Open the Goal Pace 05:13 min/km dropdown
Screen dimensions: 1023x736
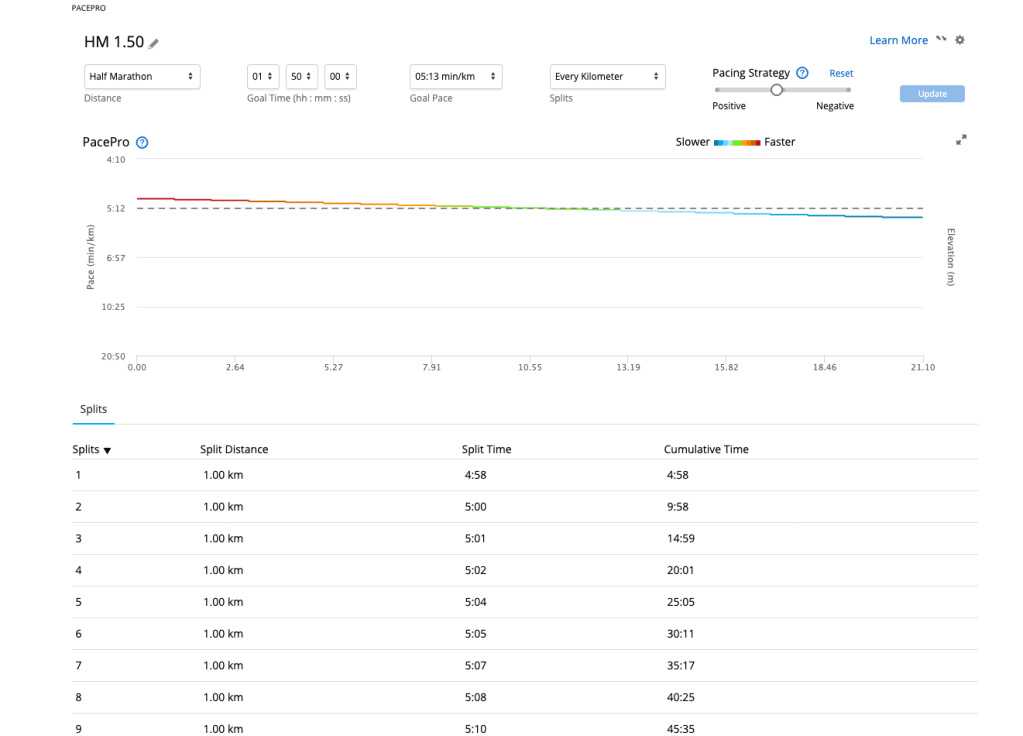pos(455,76)
